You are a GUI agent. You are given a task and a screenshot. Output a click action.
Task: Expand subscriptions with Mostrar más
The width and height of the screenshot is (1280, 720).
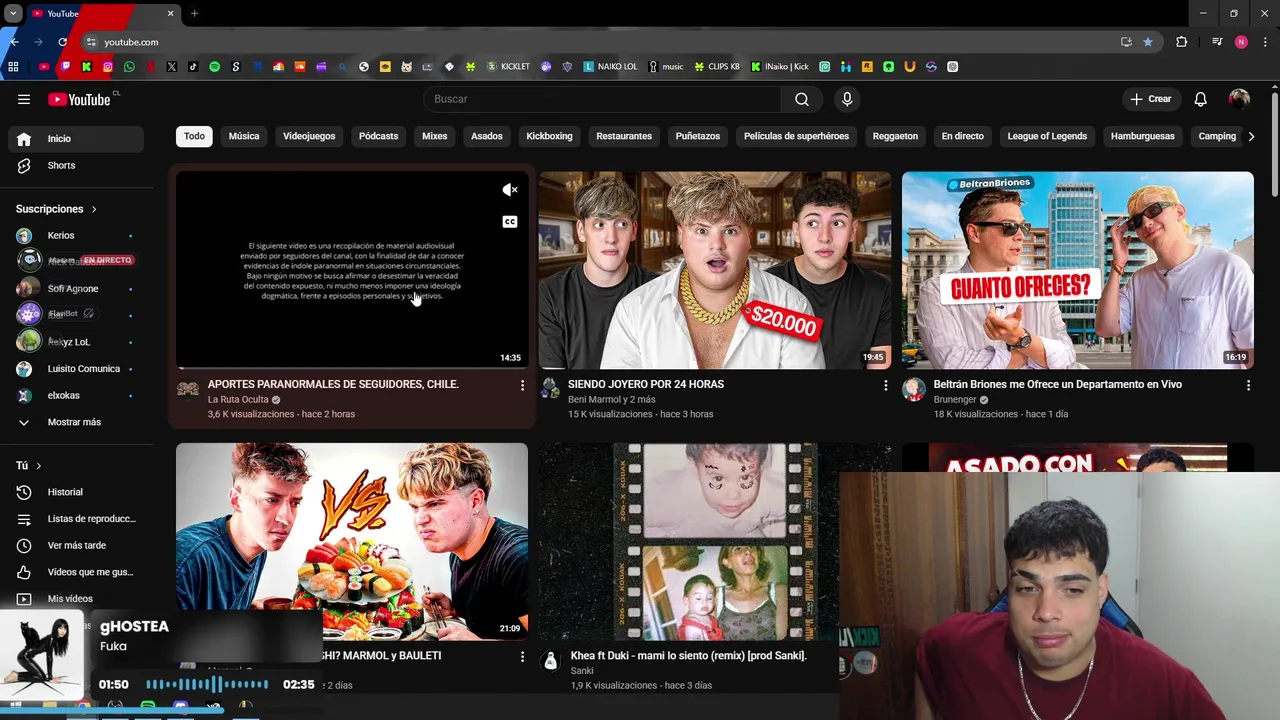(76, 422)
